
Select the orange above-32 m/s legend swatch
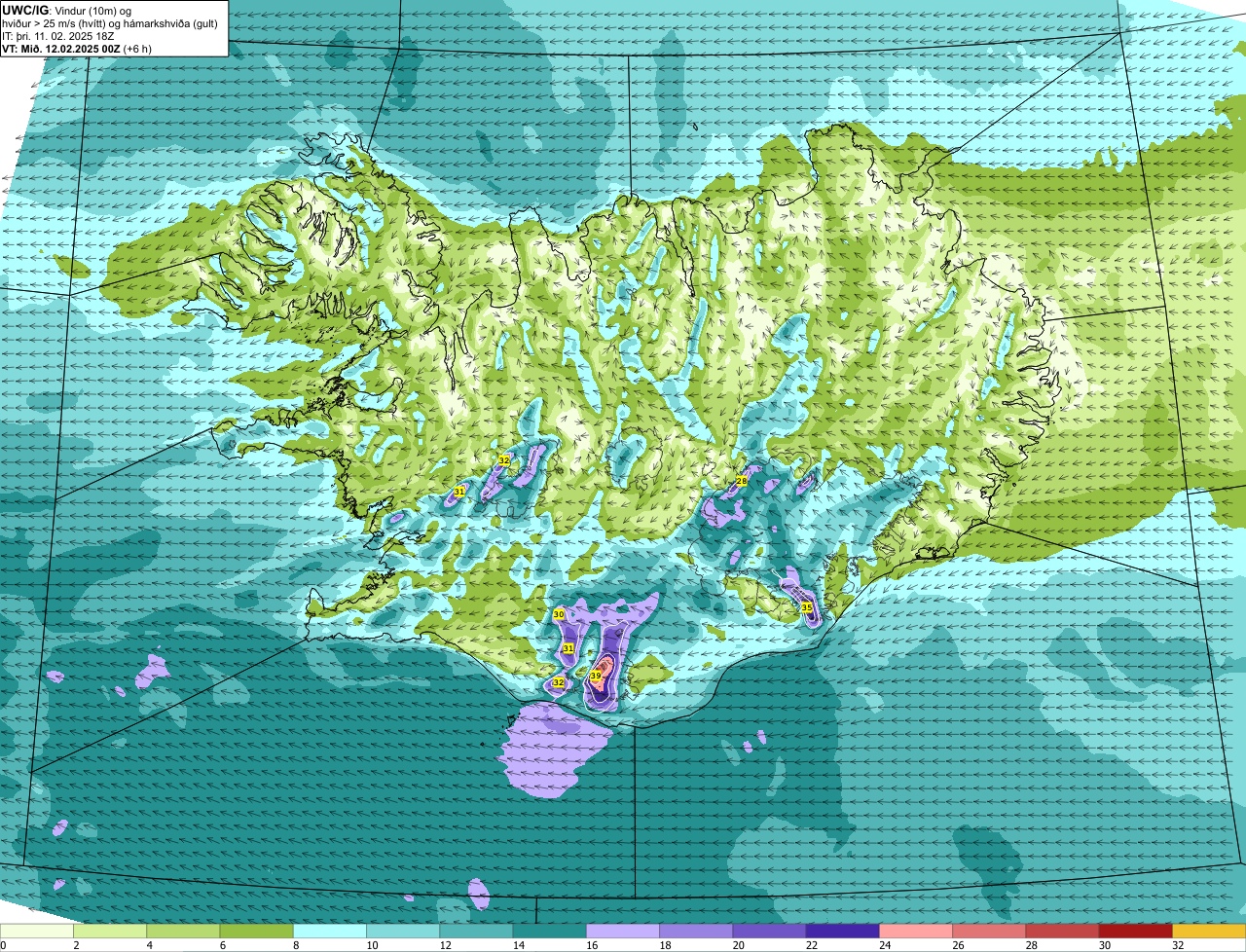tap(1209, 932)
